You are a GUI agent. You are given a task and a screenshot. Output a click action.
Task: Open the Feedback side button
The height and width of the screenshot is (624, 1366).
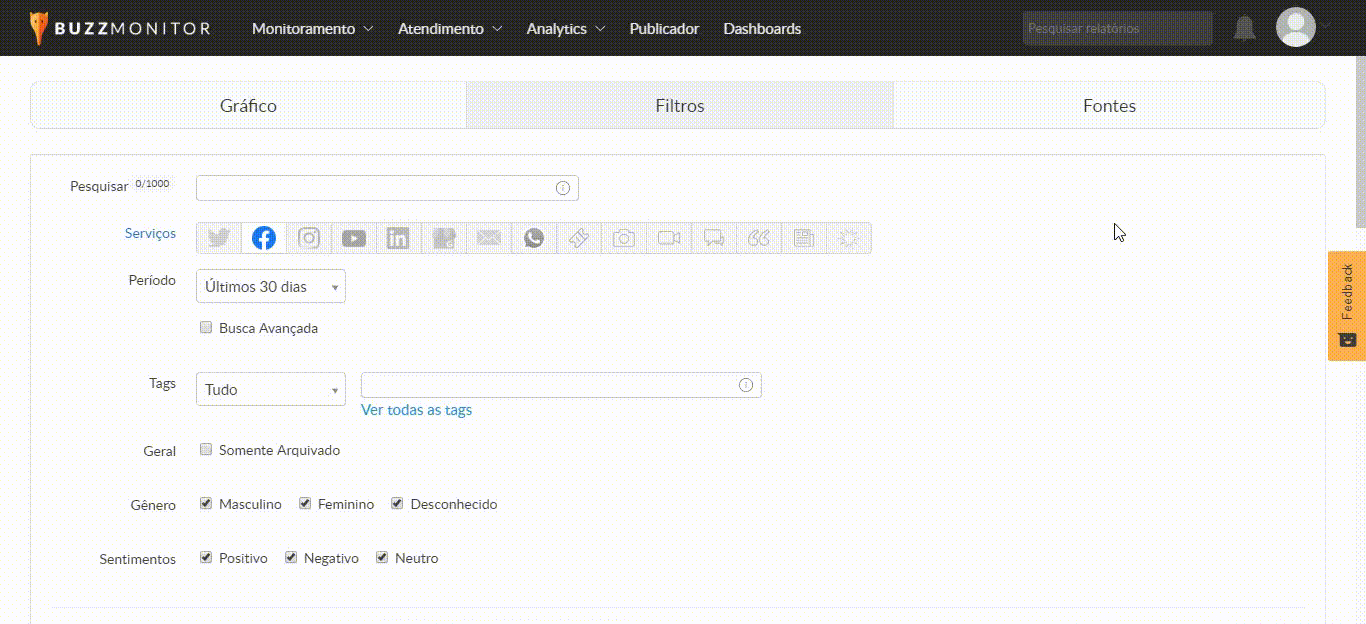1346,305
